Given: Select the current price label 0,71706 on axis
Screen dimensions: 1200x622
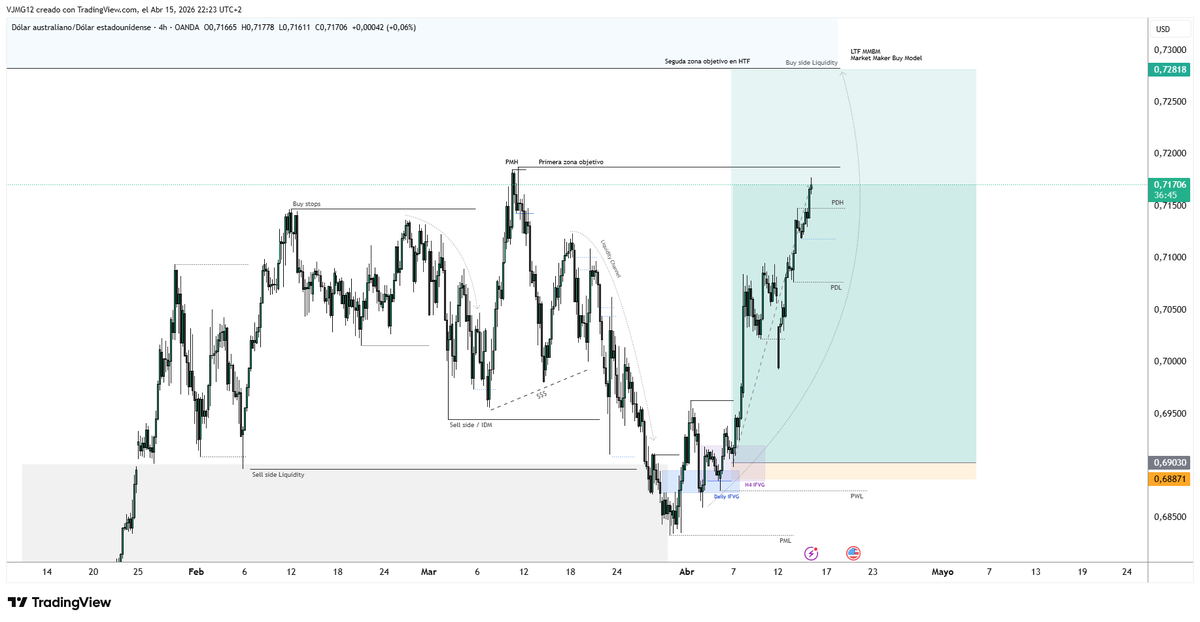Looking at the screenshot, I should (1170, 184).
